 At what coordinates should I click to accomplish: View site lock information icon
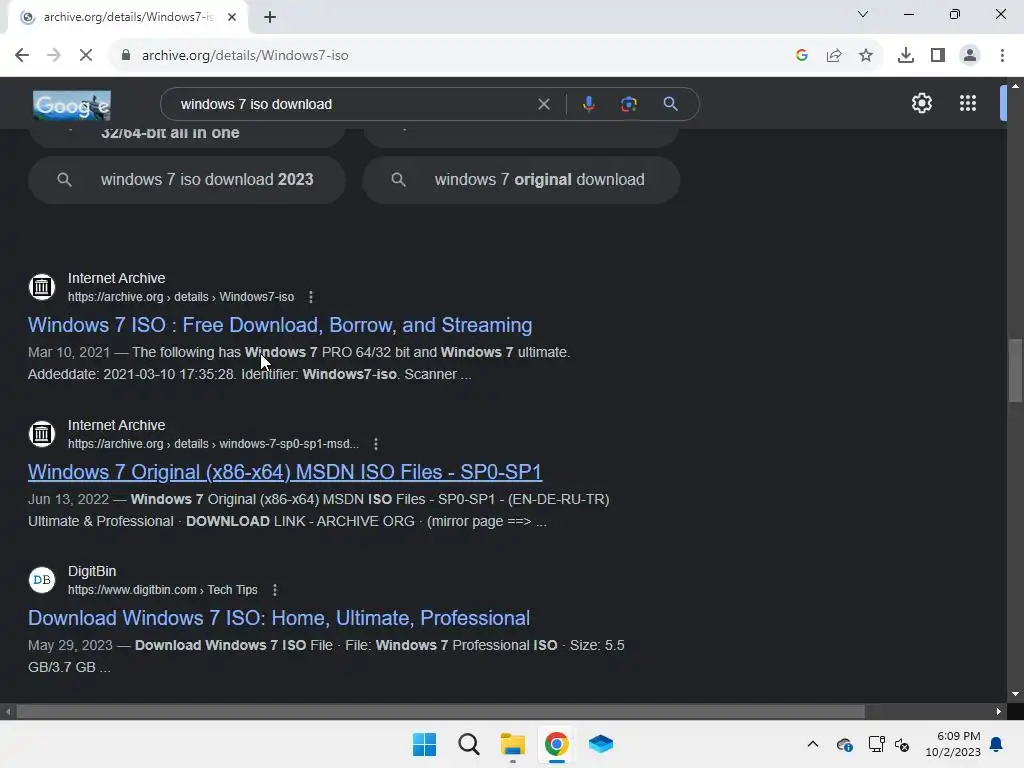[125, 56]
